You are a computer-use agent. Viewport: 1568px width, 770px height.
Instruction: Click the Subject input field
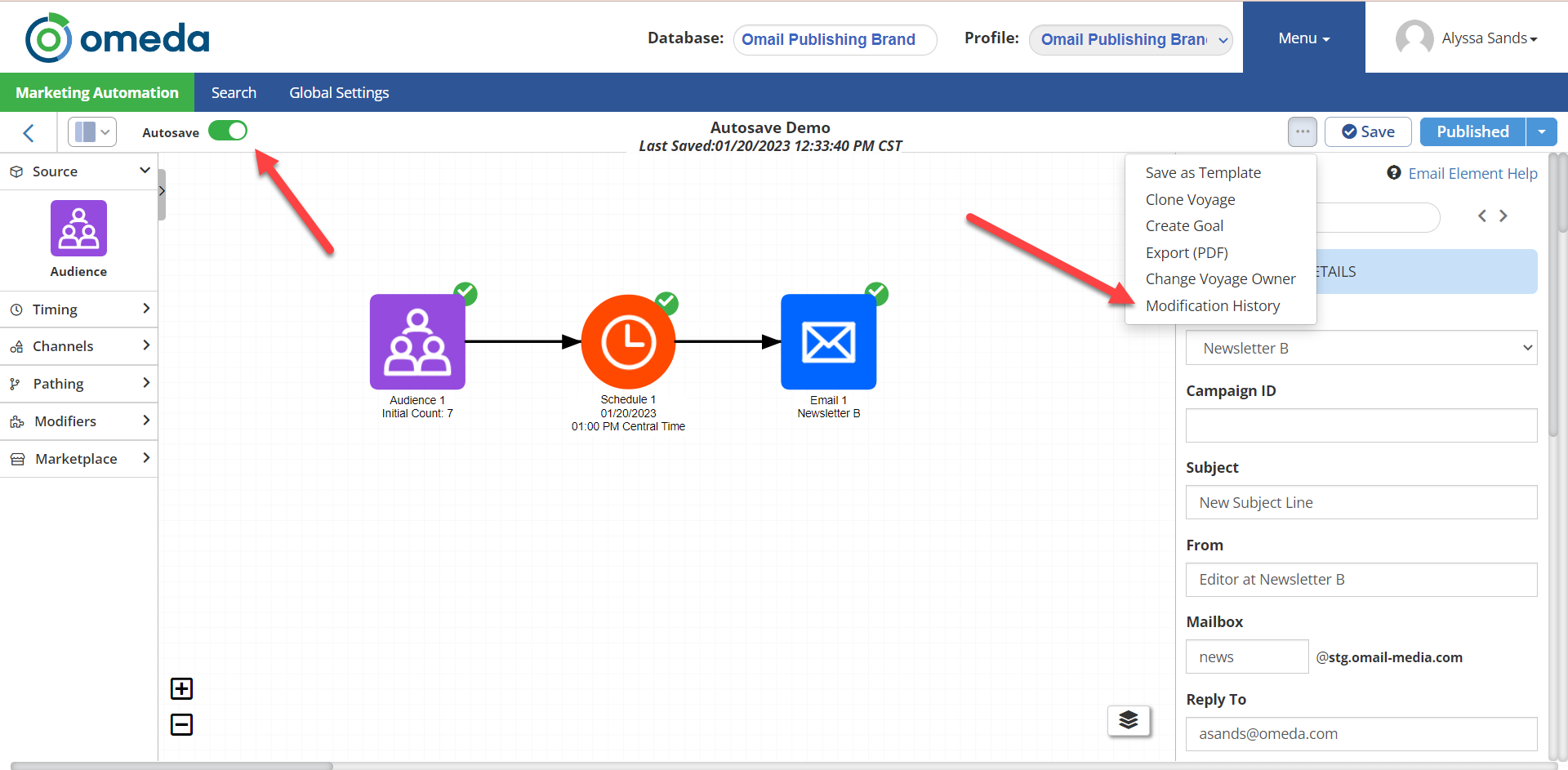1361,502
